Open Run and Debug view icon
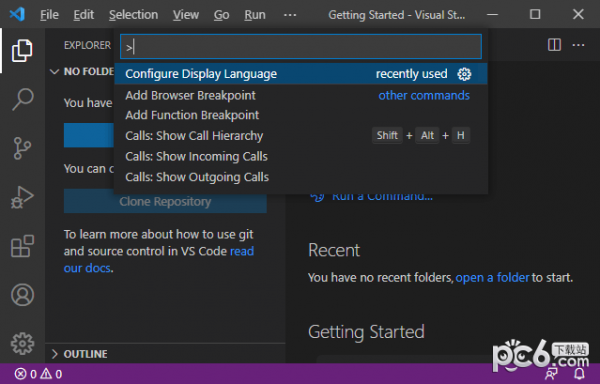600x384 pixels. coord(22,197)
